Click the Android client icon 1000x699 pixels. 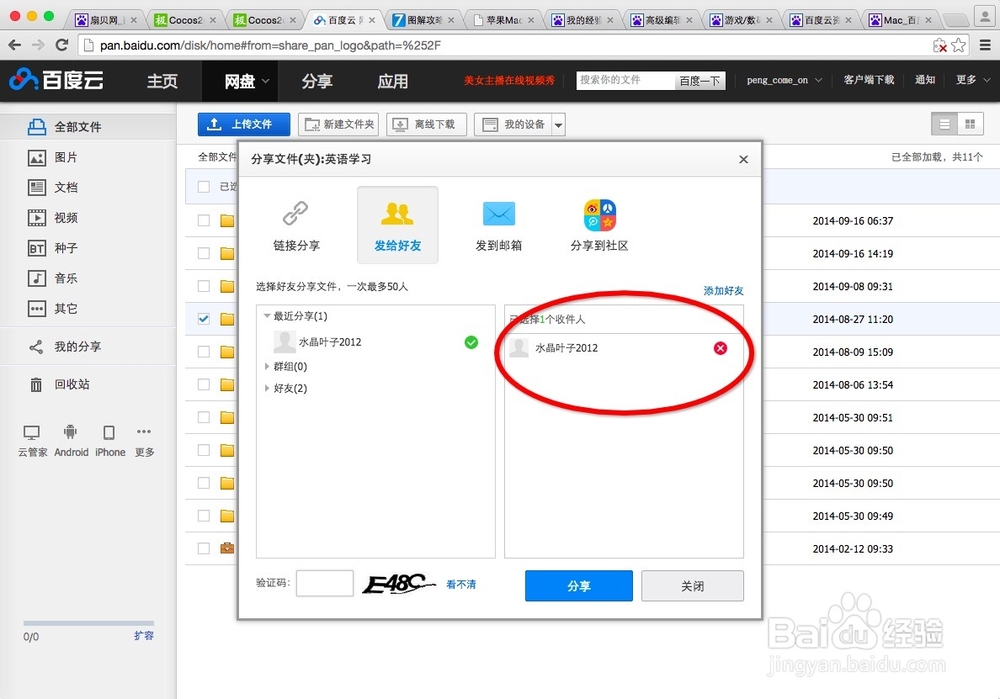click(70, 432)
